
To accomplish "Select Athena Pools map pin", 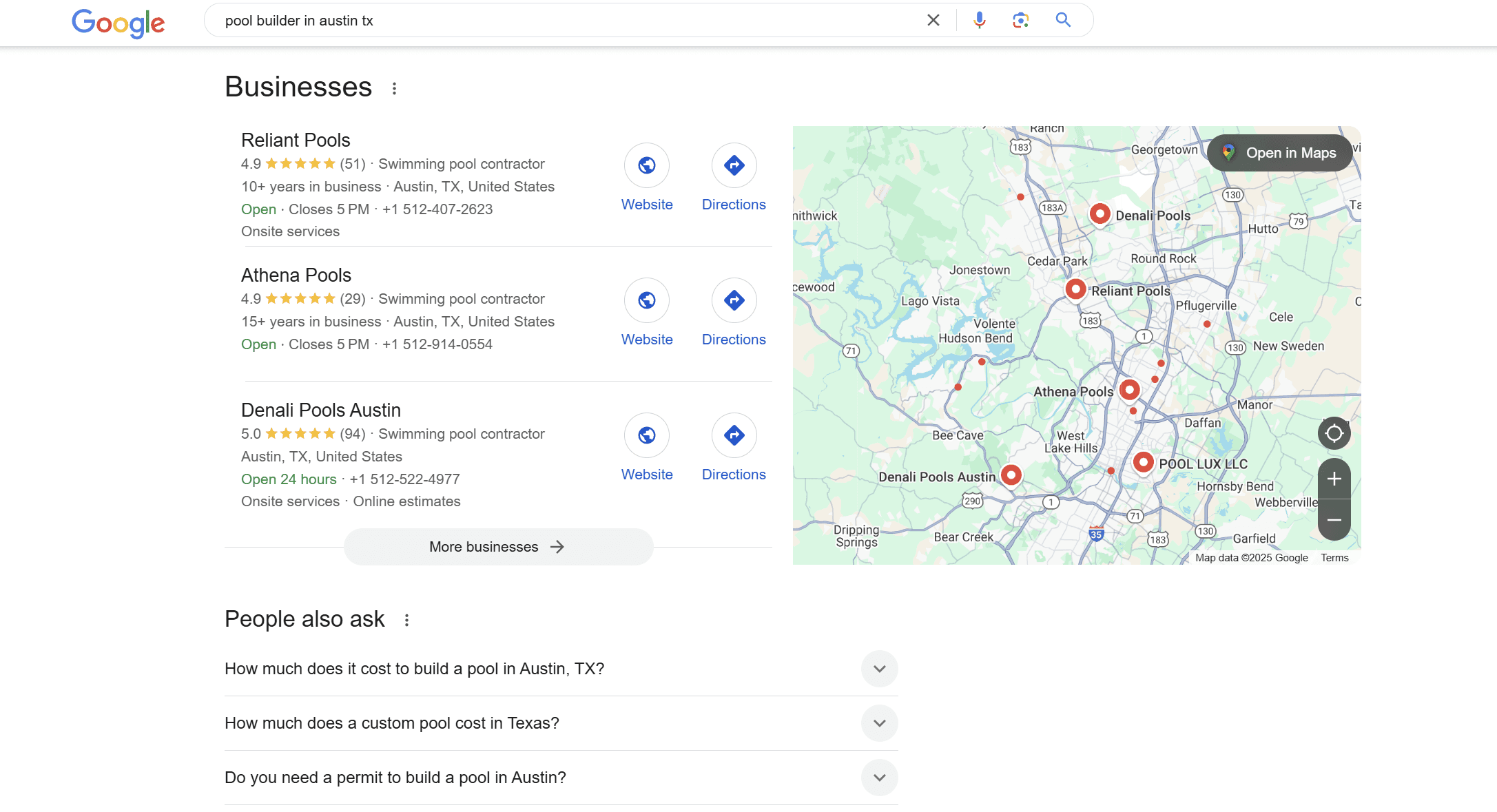I will pyautogui.click(x=1129, y=390).
